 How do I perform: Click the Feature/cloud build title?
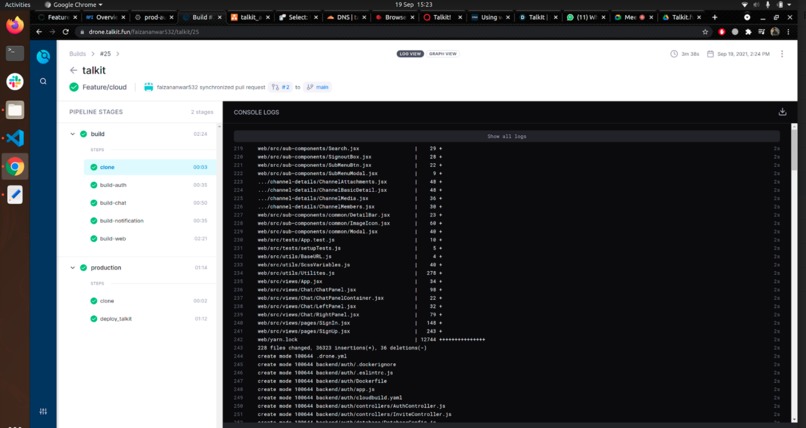click(x=104, y=87)
